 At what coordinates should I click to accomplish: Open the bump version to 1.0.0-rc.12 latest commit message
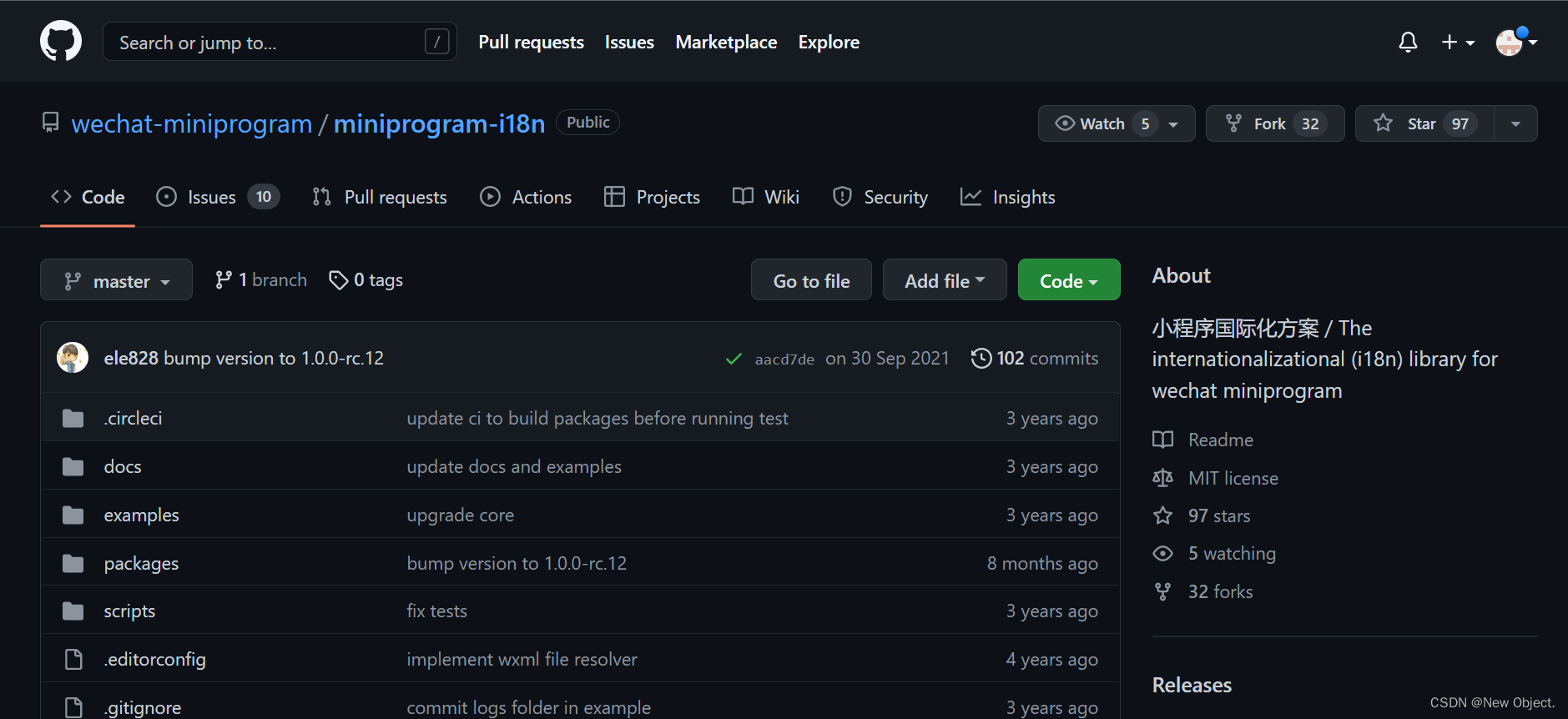pyautogui.click(x=274, y=358)
